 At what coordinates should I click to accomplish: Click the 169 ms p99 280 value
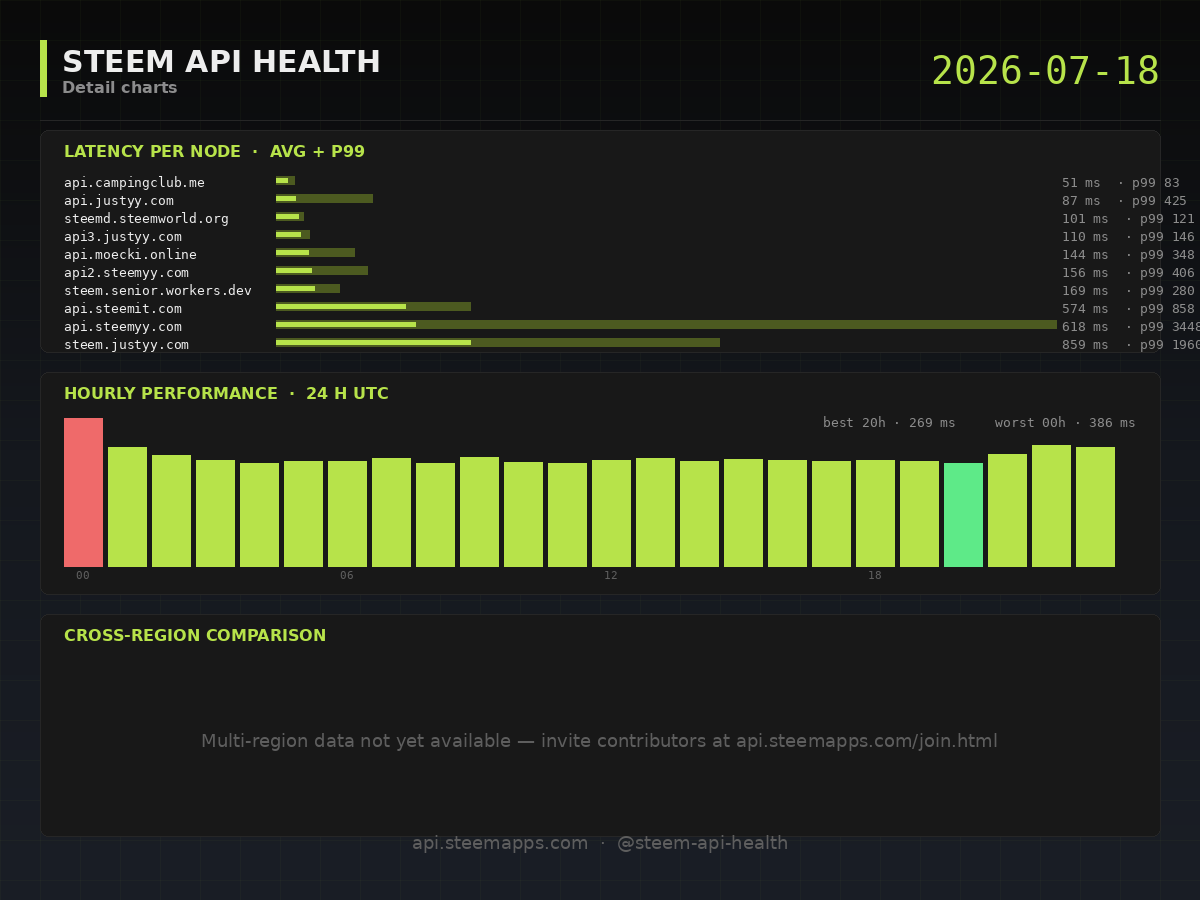(x=1128, y=291)
